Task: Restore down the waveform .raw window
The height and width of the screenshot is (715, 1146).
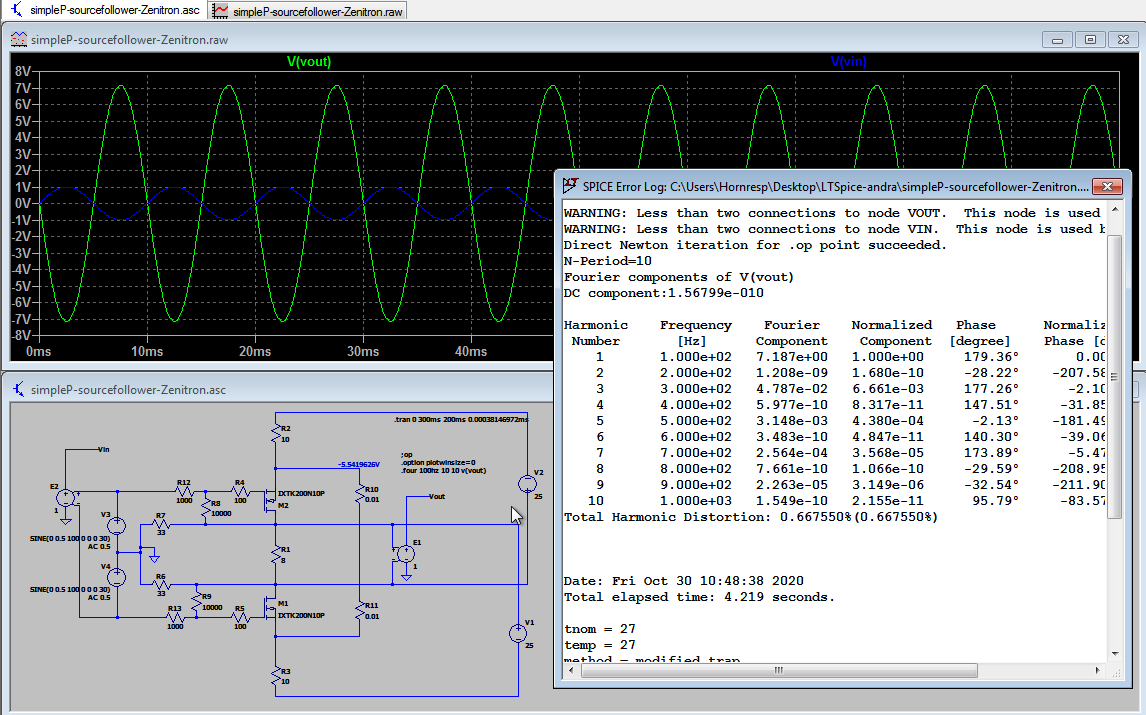Action: tap(1090, 39)
